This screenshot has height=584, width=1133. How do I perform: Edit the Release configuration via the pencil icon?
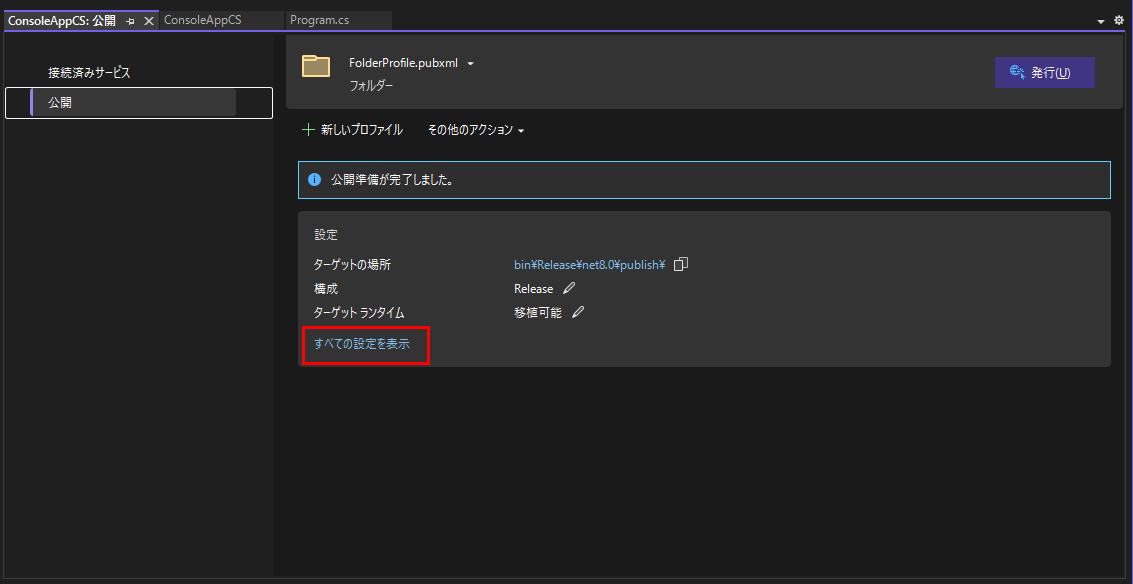567,287
